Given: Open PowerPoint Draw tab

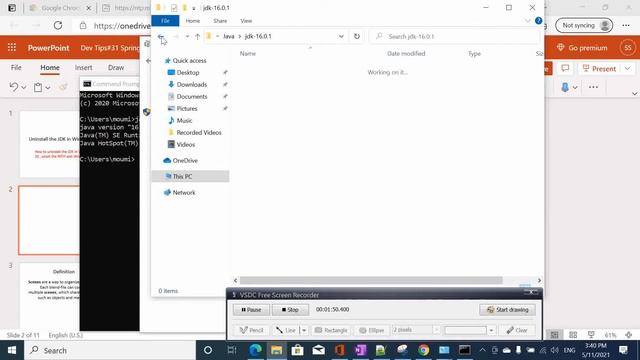Looking at the screenshot, I should coord(116,68).
